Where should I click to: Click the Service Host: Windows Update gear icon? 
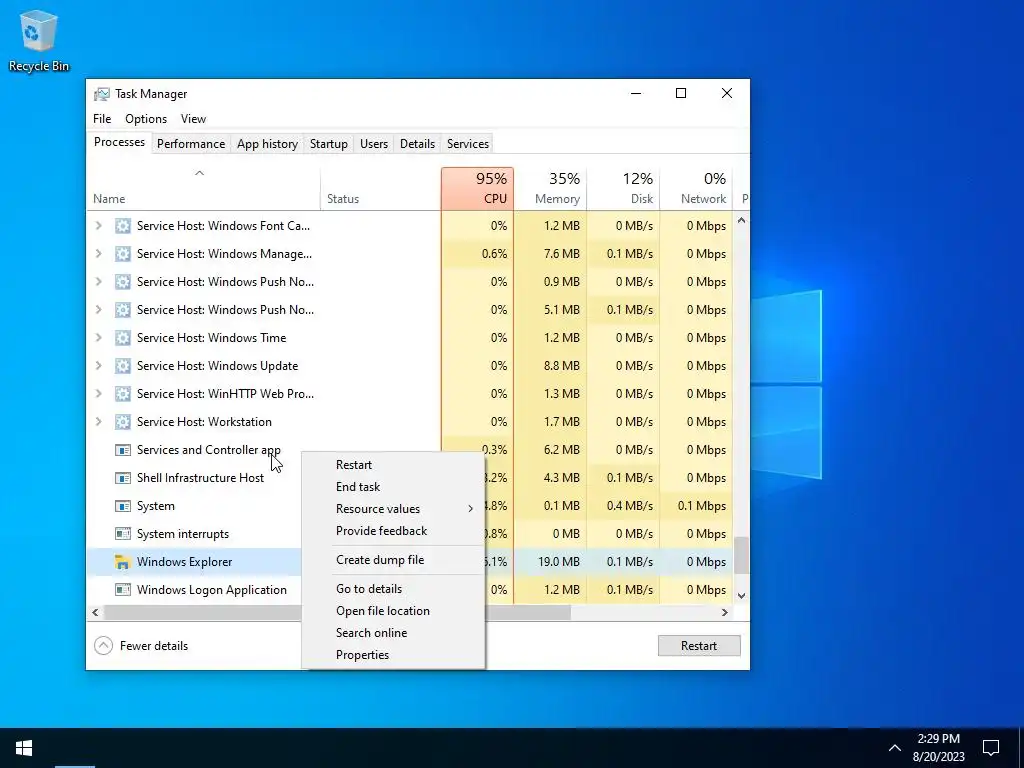tap(123, 366)
